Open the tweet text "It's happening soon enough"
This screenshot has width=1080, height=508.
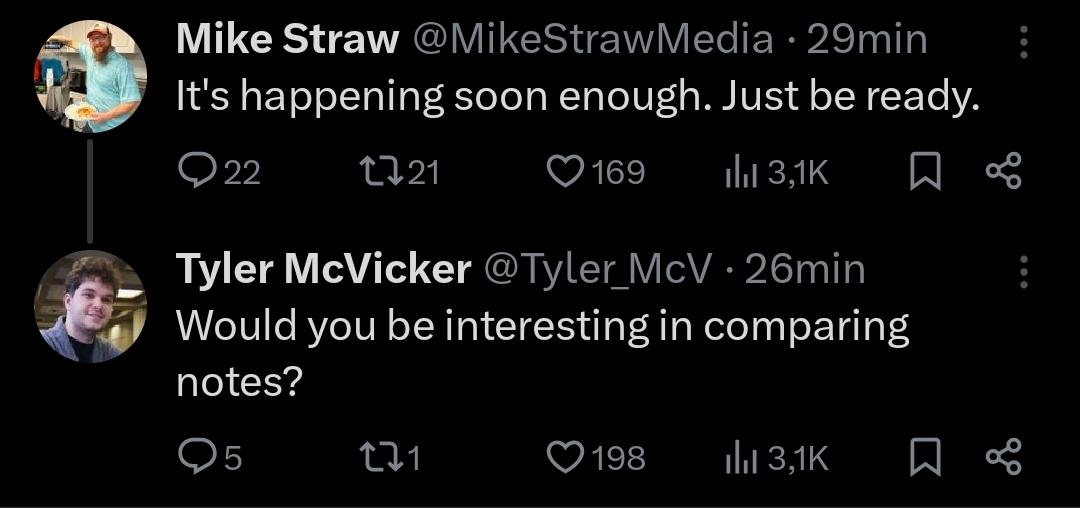click(x=575, y=96)
